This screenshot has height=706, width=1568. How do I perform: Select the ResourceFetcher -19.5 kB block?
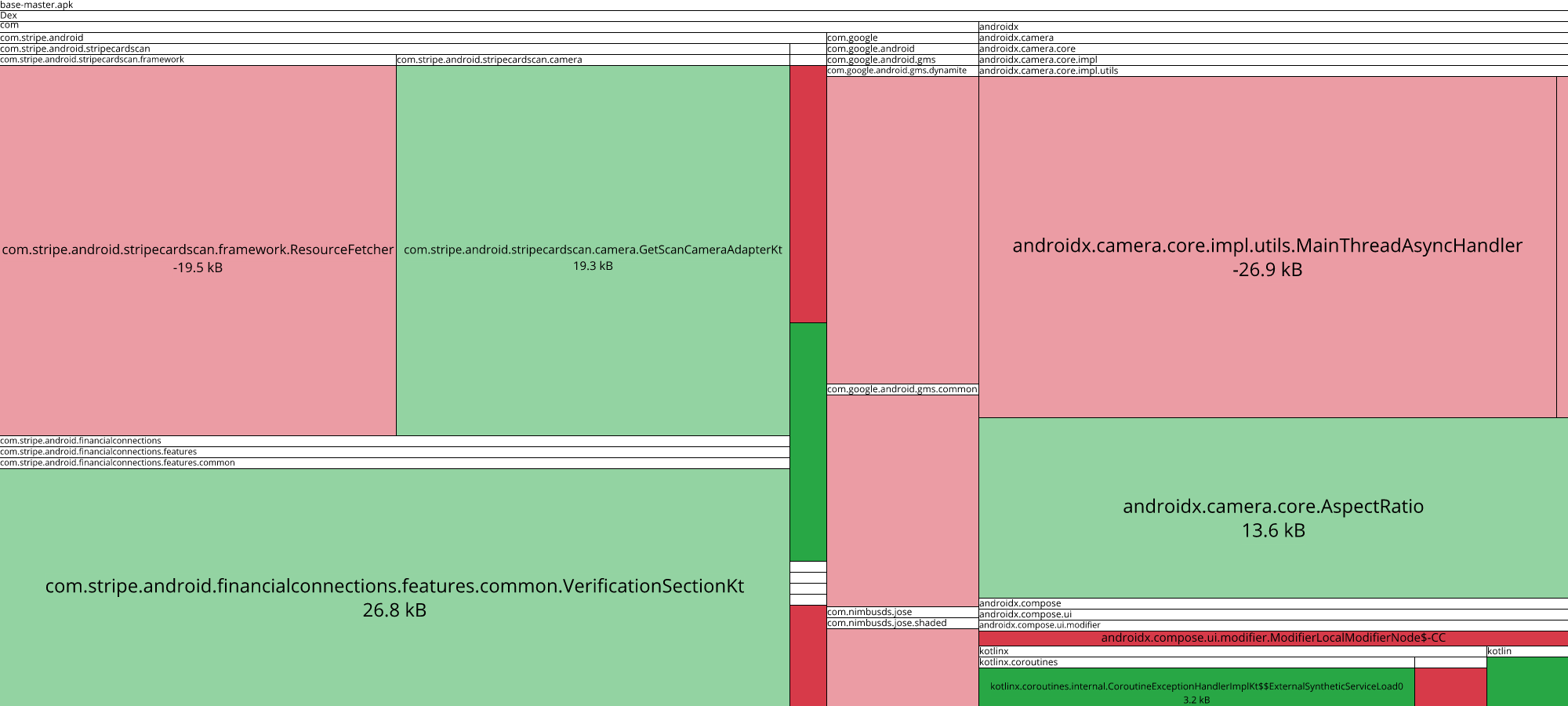198,250
